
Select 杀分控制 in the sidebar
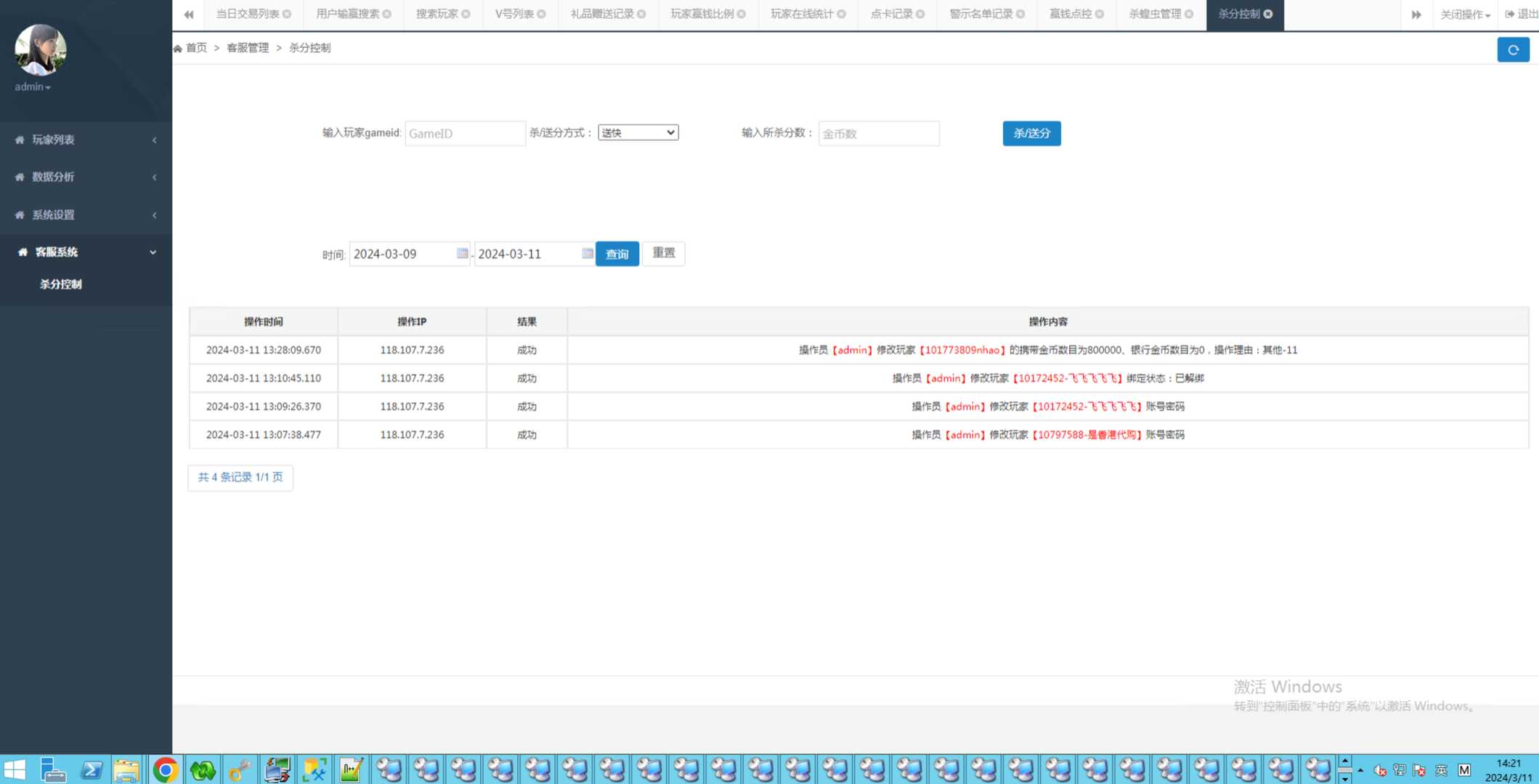click(x=61, y=284)
